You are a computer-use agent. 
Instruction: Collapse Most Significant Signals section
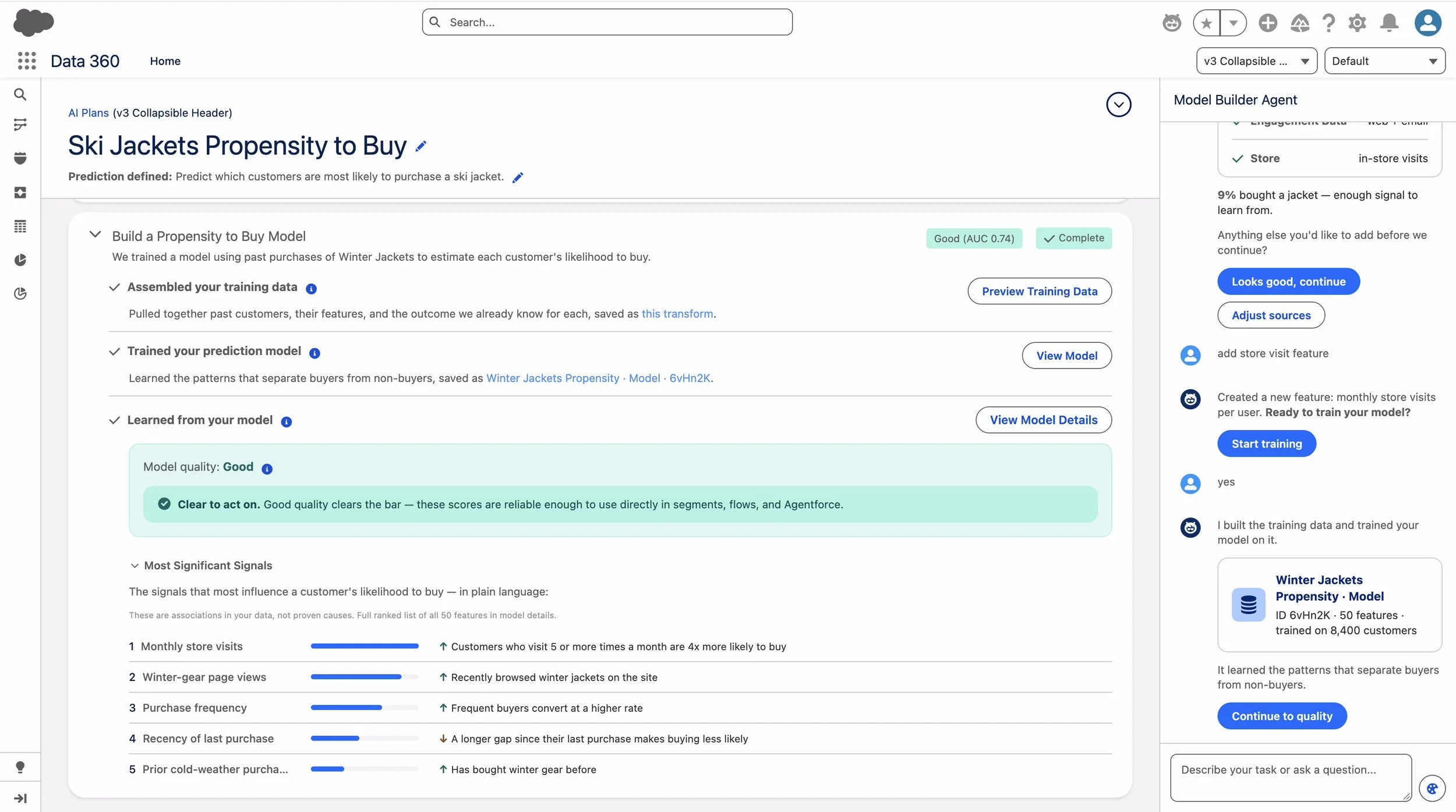point(135,566)
